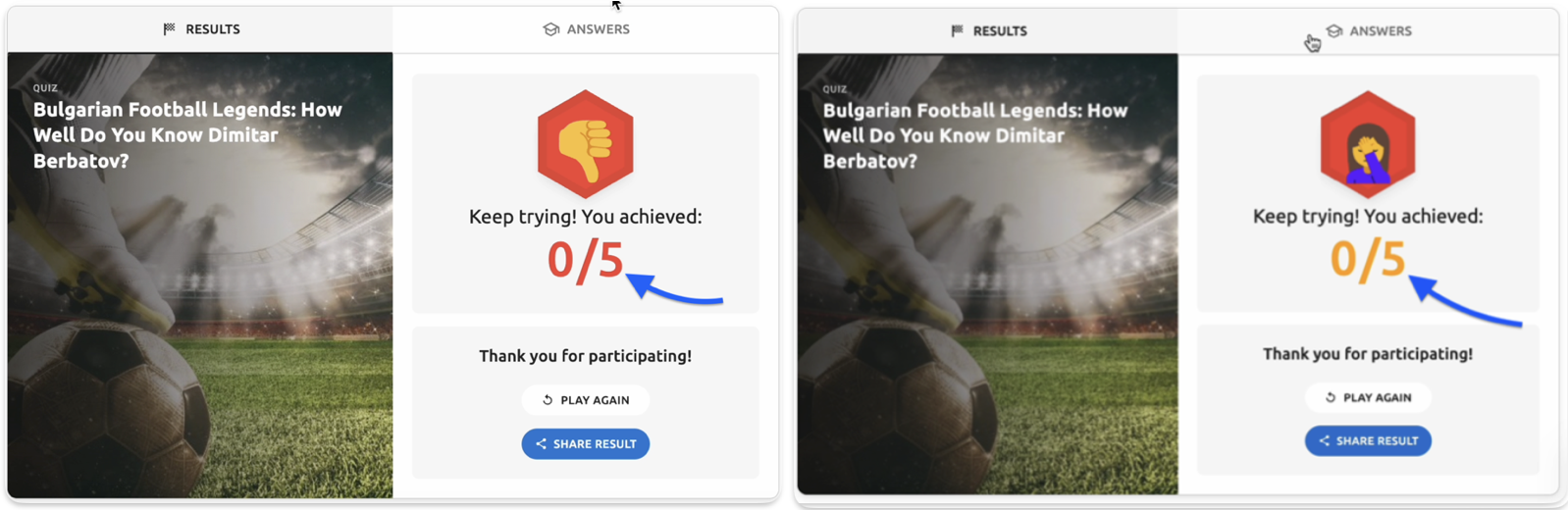Click the red 0/5 score in left panel
Screen dimensions: 1568x510
click(585, 261)
